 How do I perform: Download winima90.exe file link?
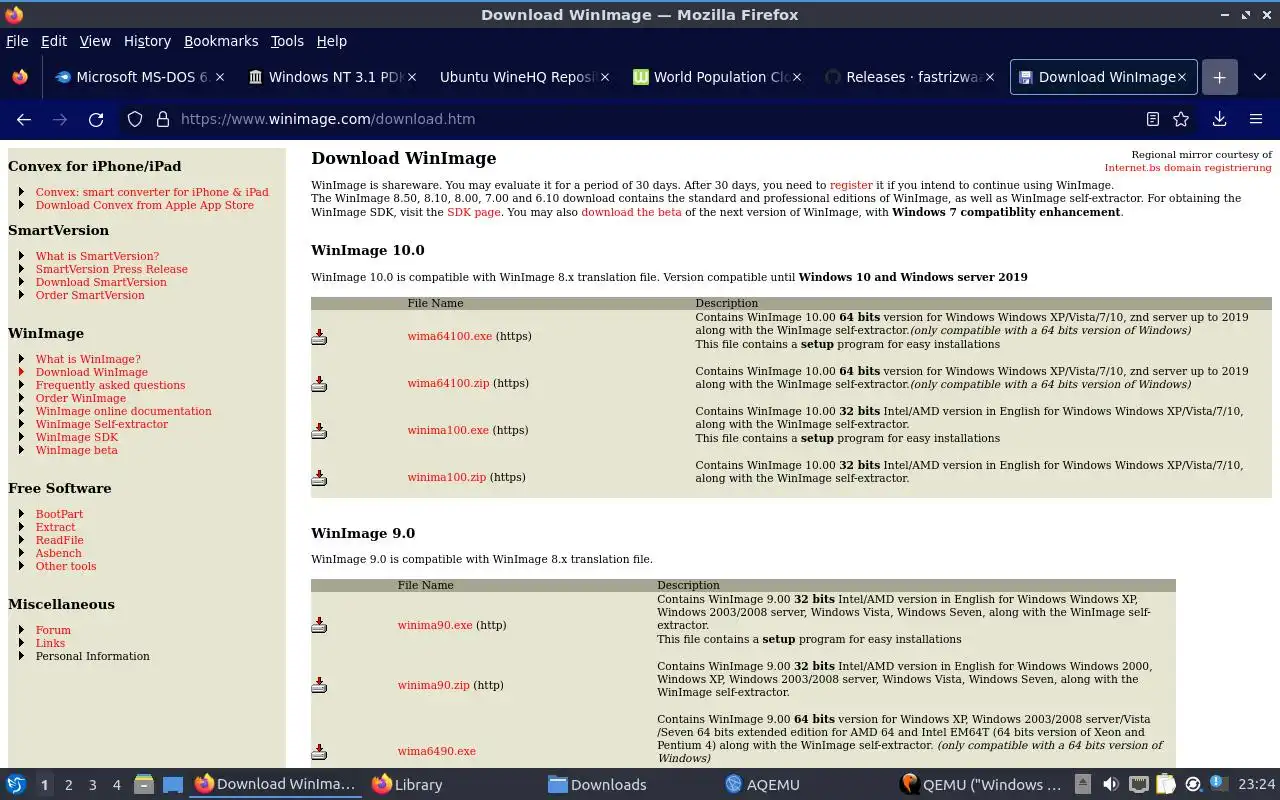[x=435, y=625]
